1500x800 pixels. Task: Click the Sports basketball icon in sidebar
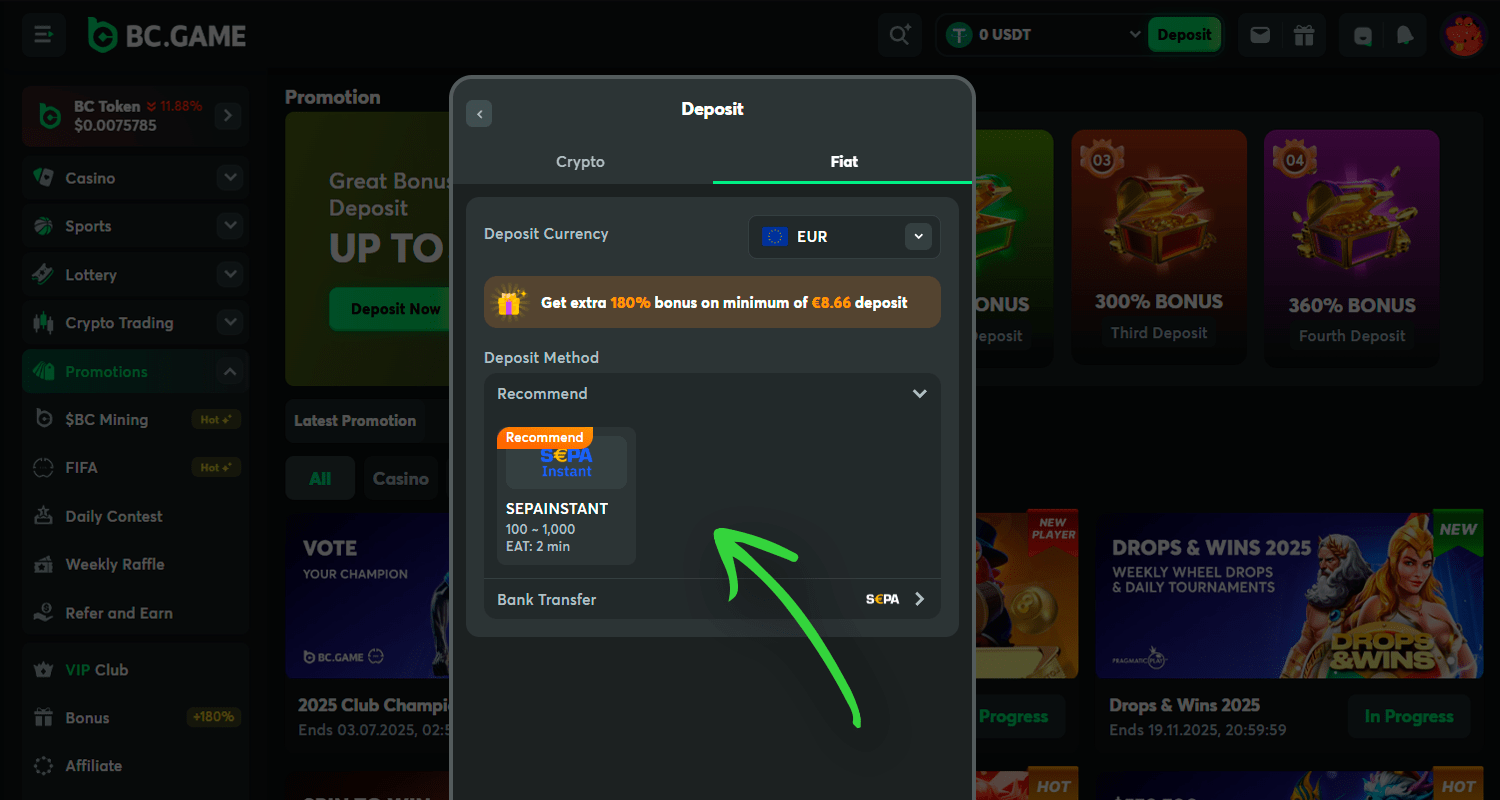pos(43,226)
